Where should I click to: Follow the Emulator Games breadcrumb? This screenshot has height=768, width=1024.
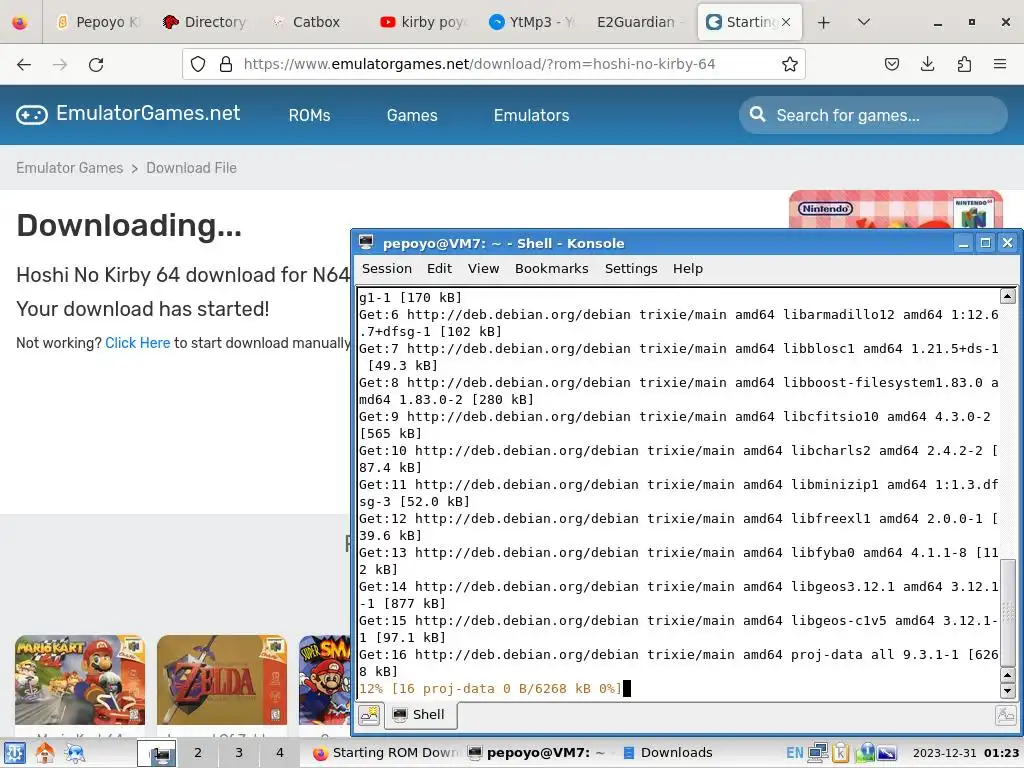(x=69, y=168)
